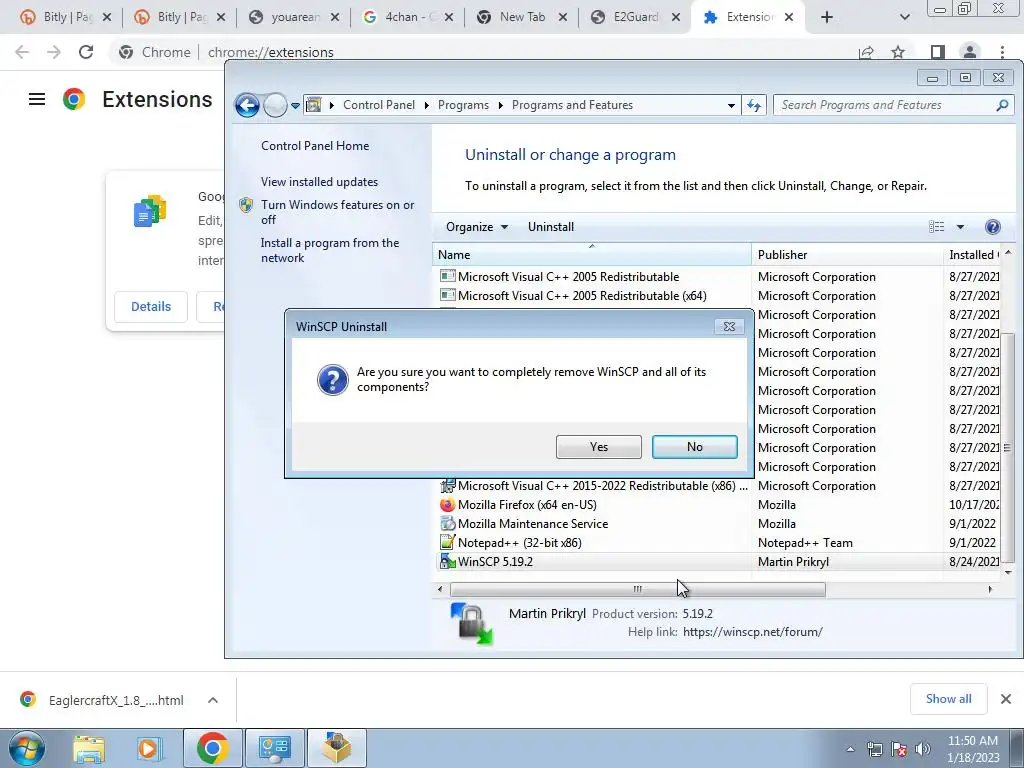Click Programs and Features breadcrumb segment

point(572,105)
